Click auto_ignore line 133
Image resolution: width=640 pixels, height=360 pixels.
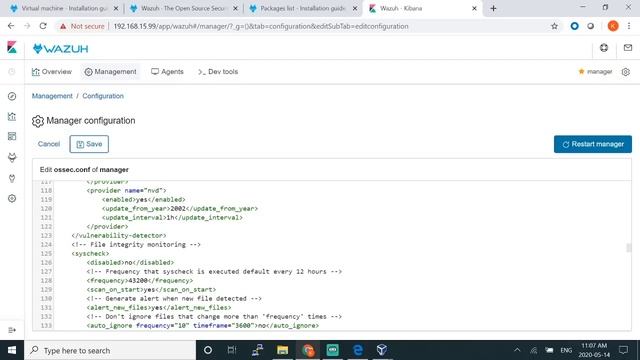(202, 325)
